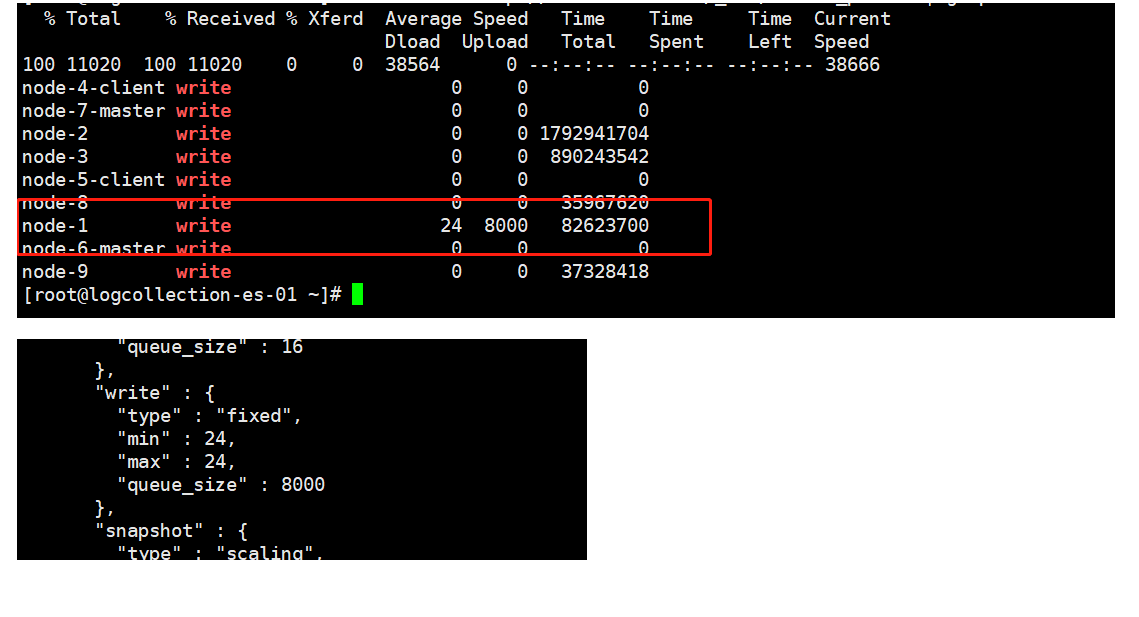Select the value 82623700 for node-1
Screen dimensions: 1139x617
pyautogui.click(x=605, y=226)
